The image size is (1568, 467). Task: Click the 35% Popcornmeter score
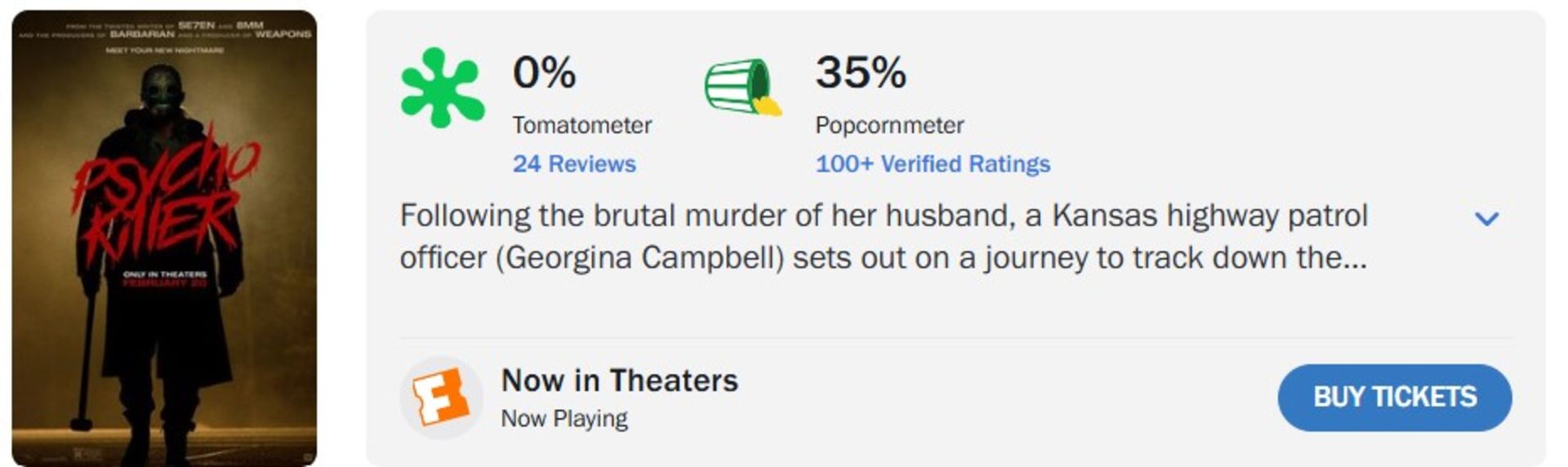(x=861, y=73)
